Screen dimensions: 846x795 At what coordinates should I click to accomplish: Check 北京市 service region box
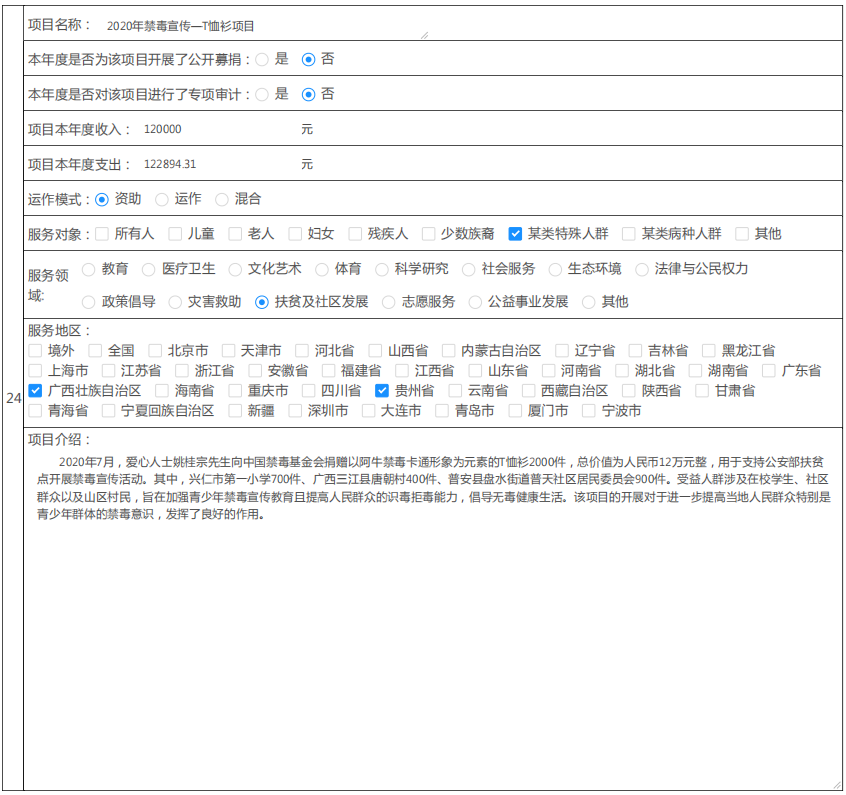[x=155, y=351]
